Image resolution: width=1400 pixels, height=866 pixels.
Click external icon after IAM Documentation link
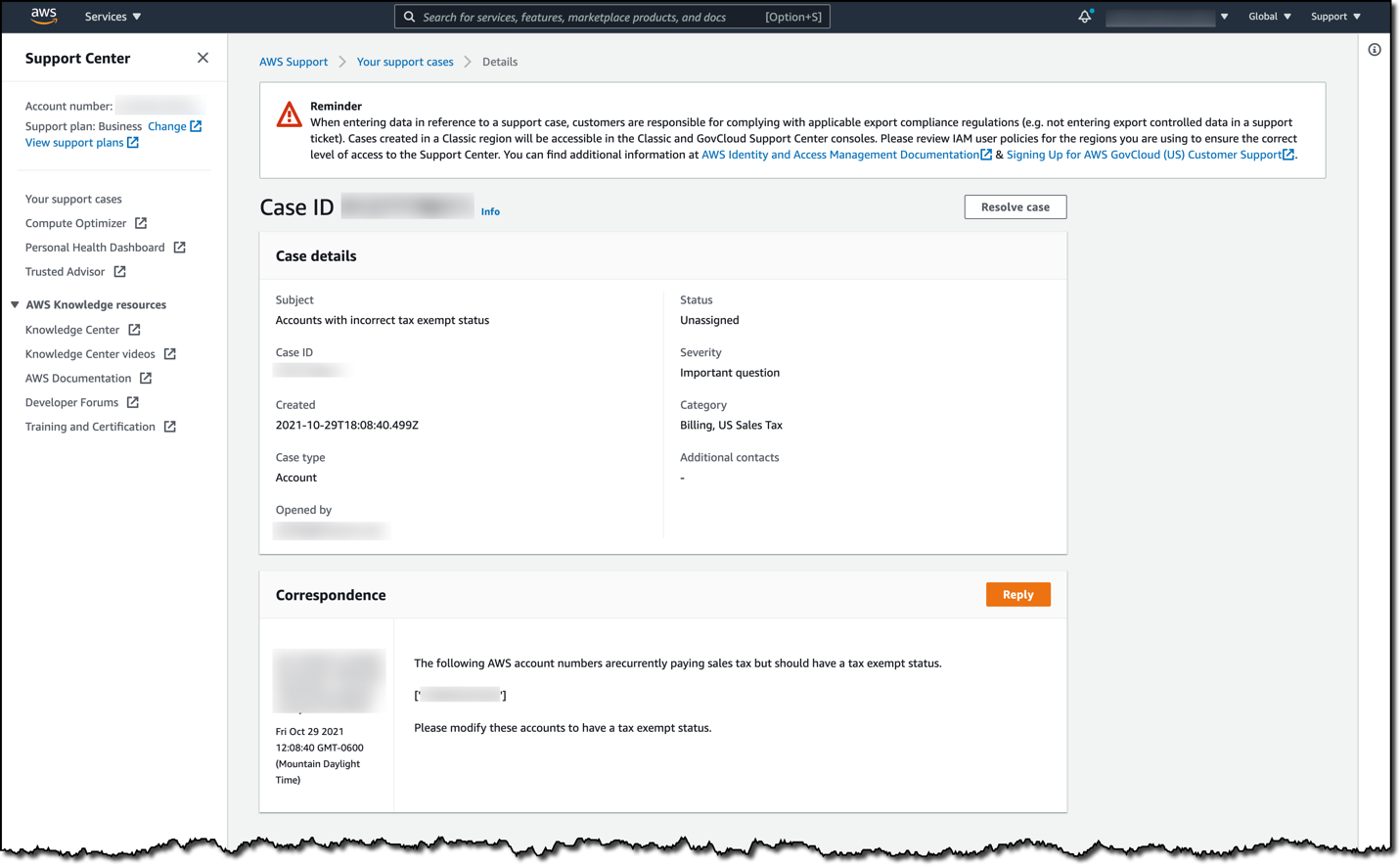[x=986, y=155]
